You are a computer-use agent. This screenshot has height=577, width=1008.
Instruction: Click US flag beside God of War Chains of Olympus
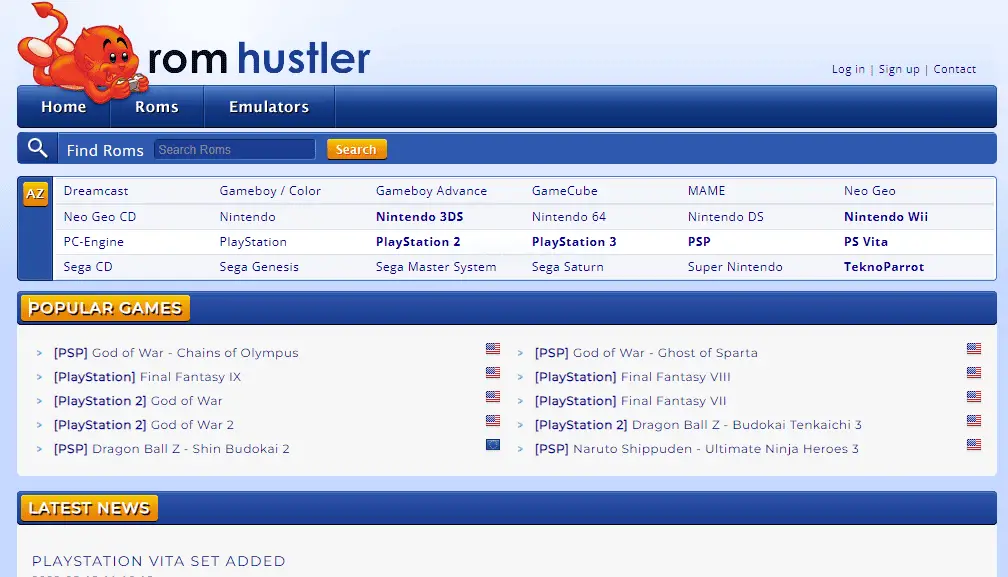pyautogui.click(x=493, y=349)
